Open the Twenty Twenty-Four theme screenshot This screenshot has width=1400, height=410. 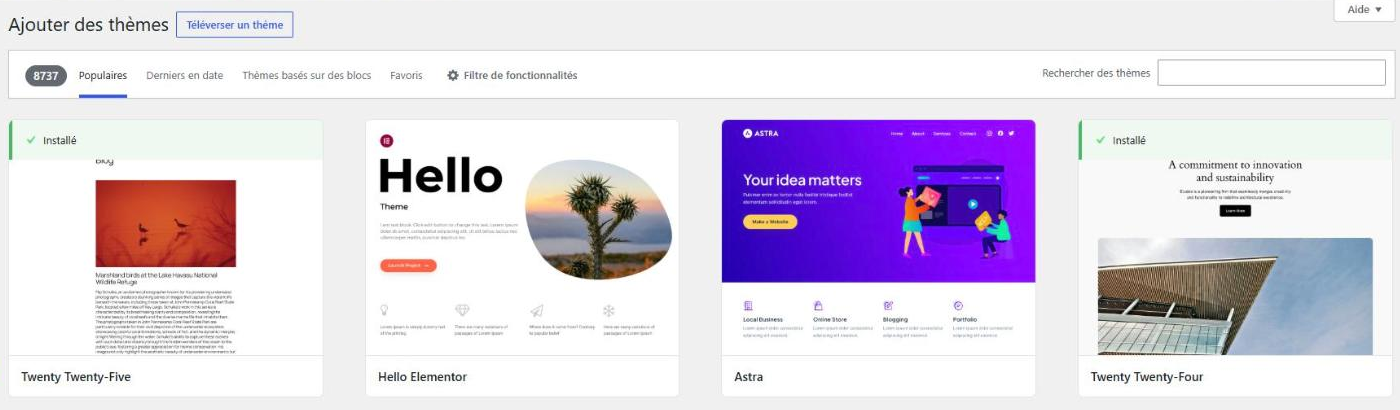[x=1235, y=256]
